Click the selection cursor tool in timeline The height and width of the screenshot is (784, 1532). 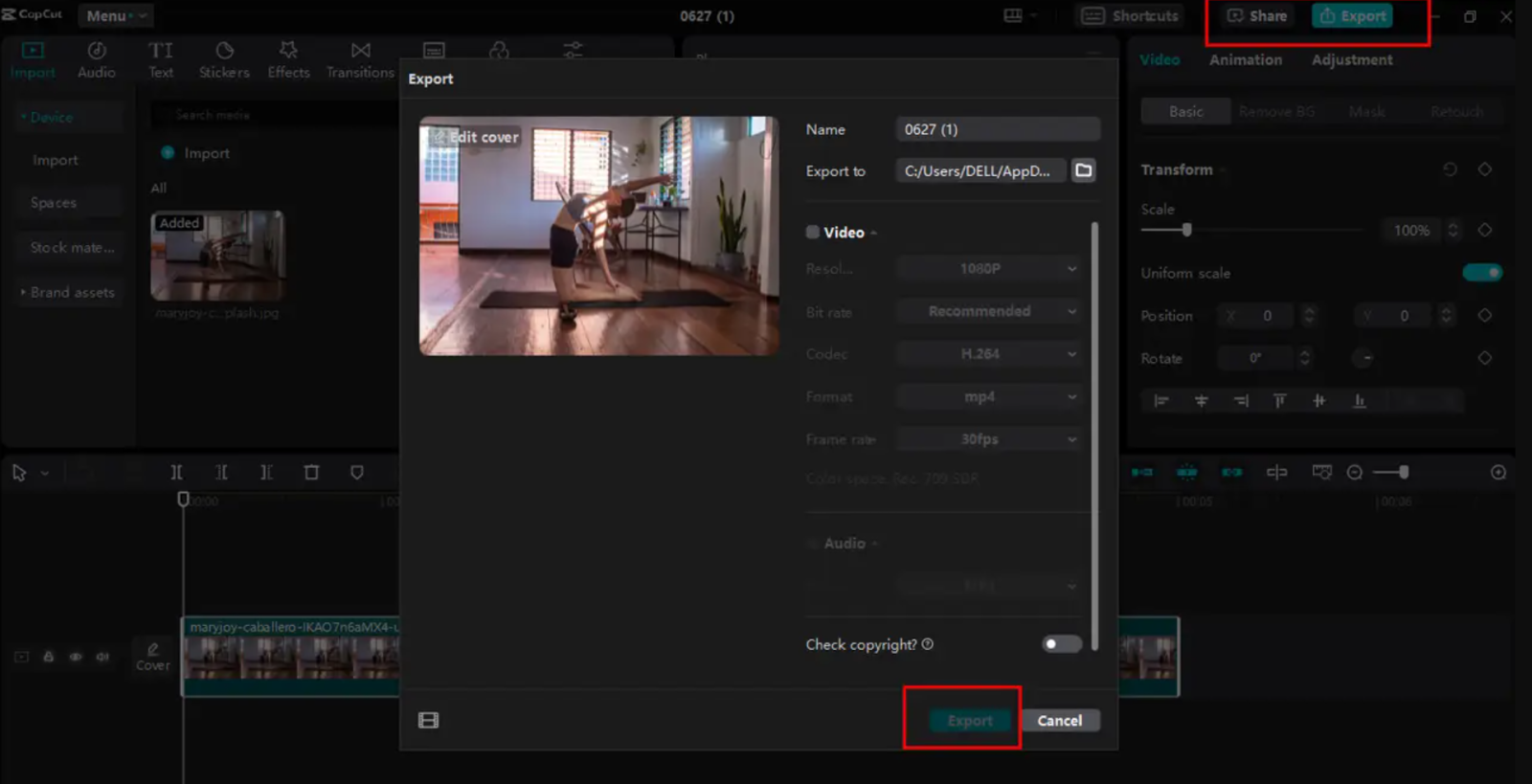point(18,473)
